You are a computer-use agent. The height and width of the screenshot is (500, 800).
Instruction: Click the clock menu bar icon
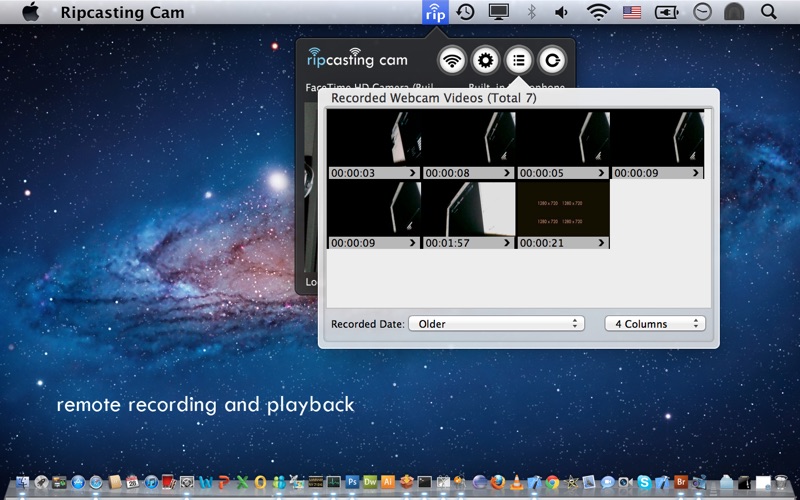(x=703, y=12)
